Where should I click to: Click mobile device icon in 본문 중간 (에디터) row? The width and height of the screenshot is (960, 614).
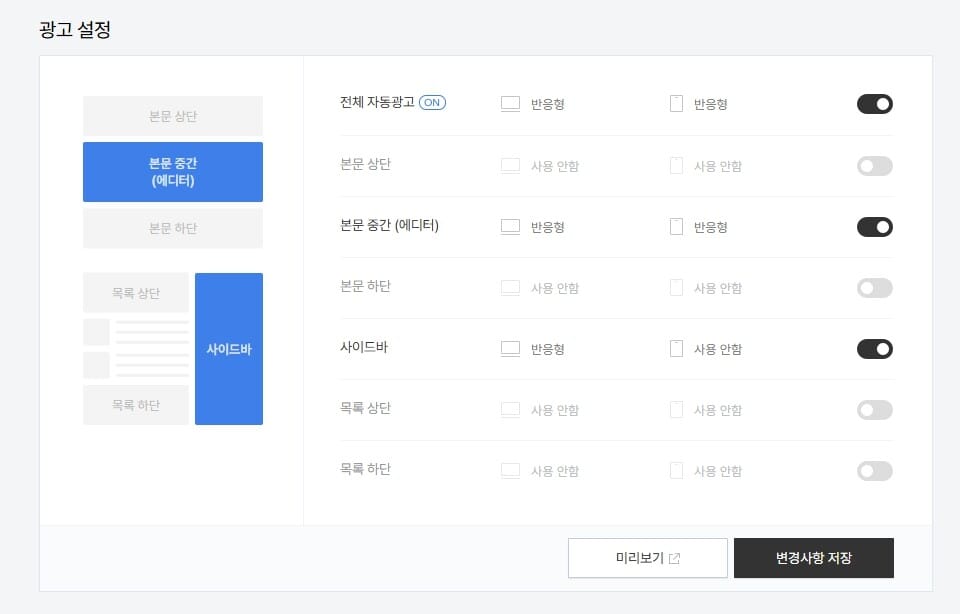coord(676,227)
